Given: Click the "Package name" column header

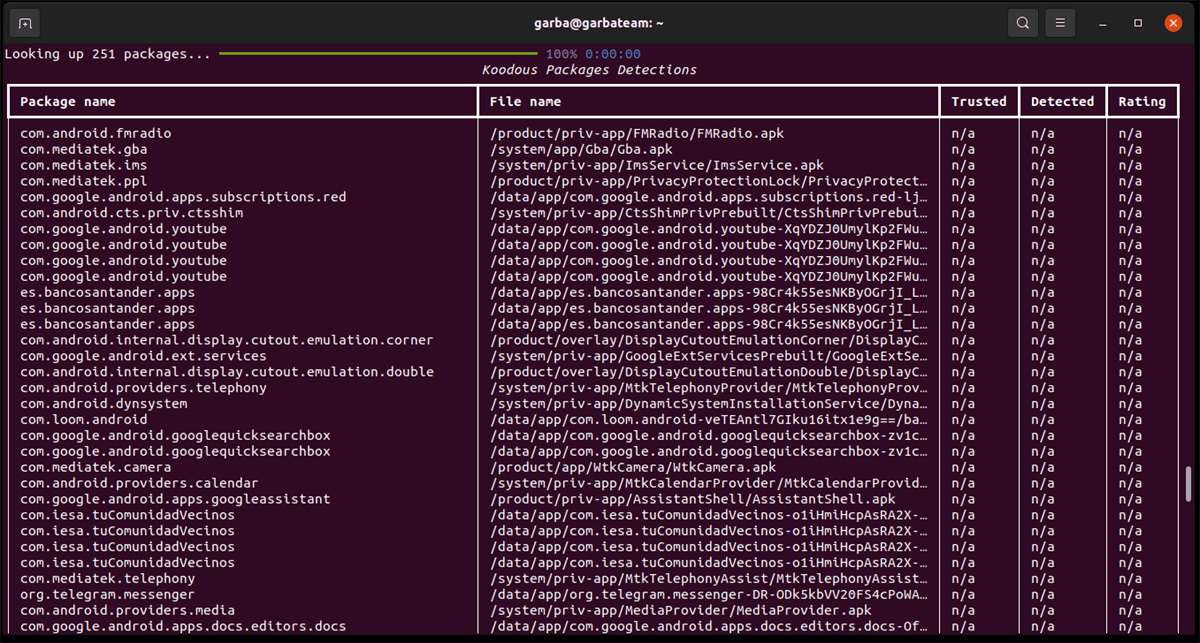Looking at the screenshot, I should [x=68, y=101].
